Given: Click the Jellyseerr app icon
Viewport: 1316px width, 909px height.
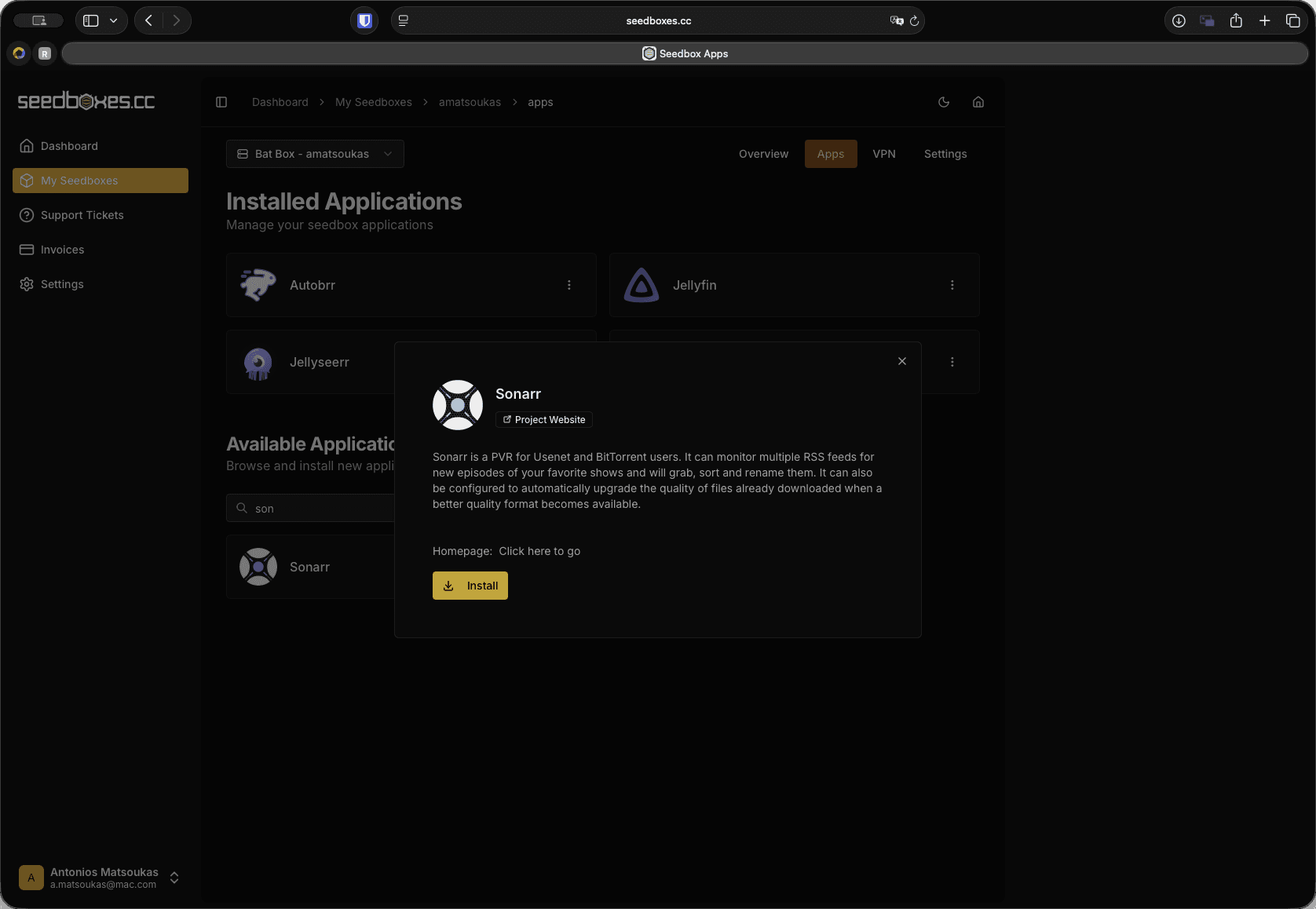Looking at the screenshot, I should coord(258,363).
